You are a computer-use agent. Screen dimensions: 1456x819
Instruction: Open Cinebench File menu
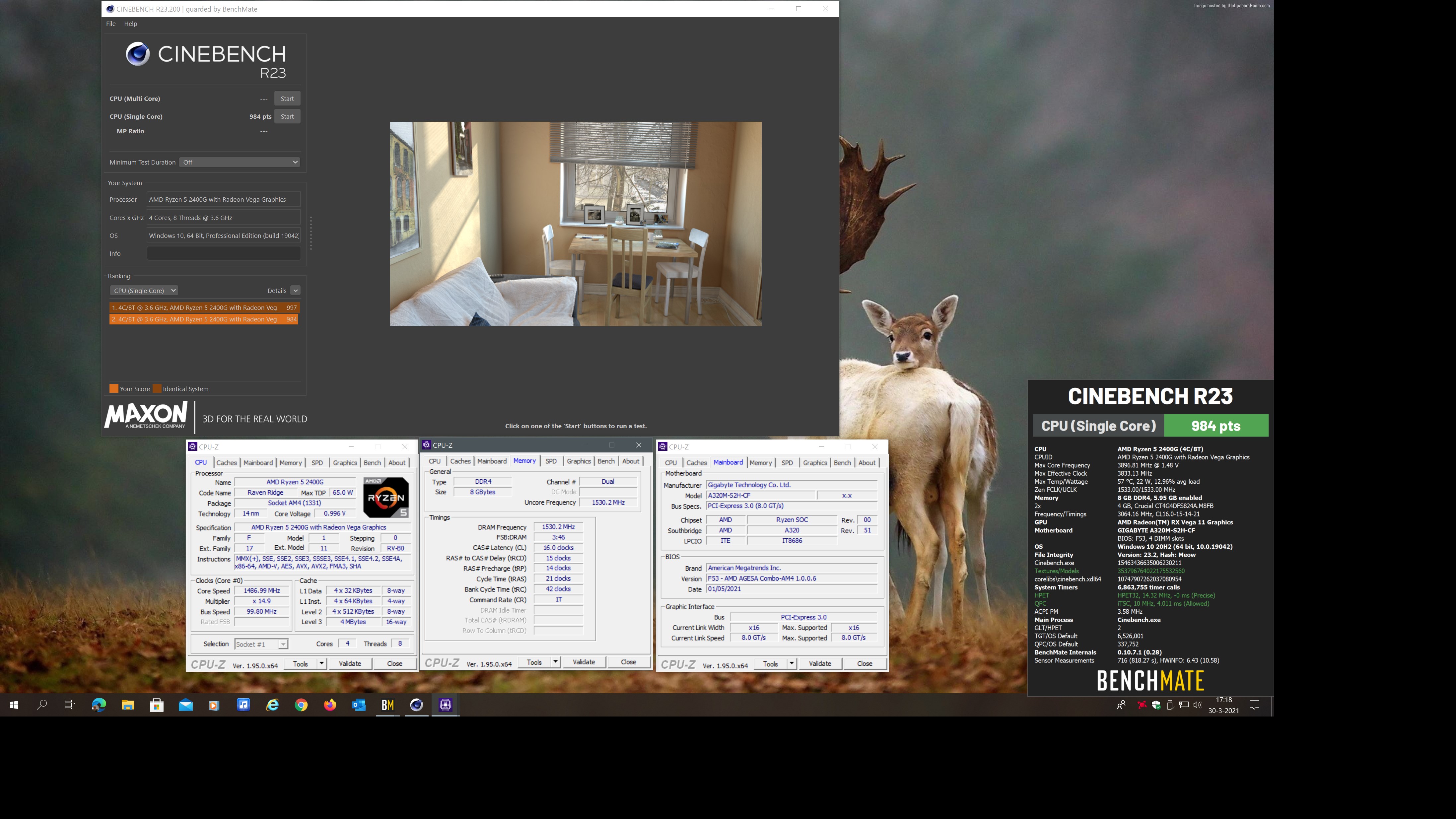pos(111,24)
